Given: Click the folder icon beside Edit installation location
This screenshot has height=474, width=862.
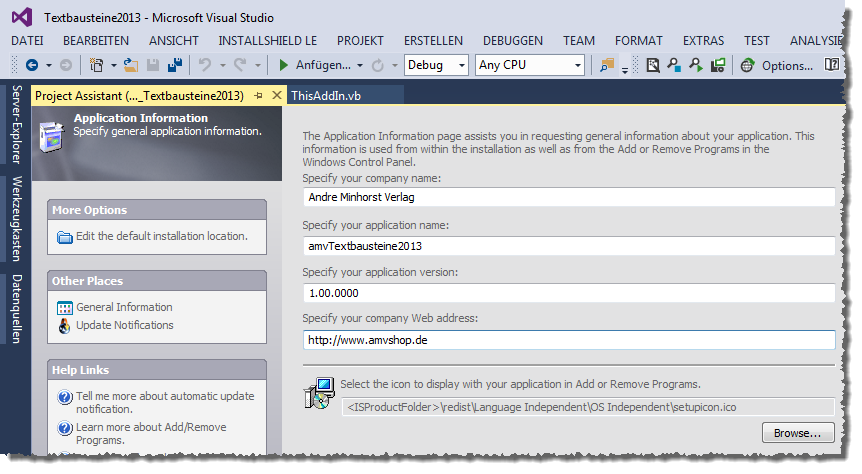Looking at the screenshot, I should click(65, 237).
